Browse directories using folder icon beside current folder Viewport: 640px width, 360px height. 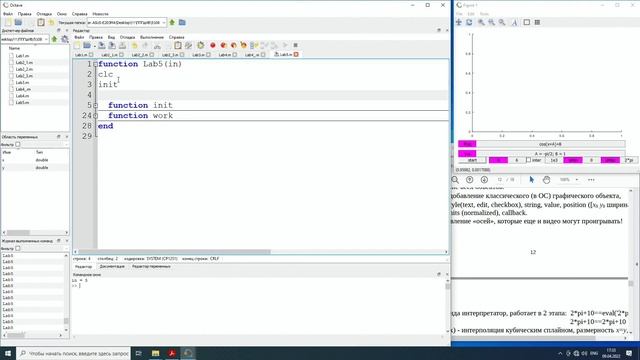(x=182, y=22)
